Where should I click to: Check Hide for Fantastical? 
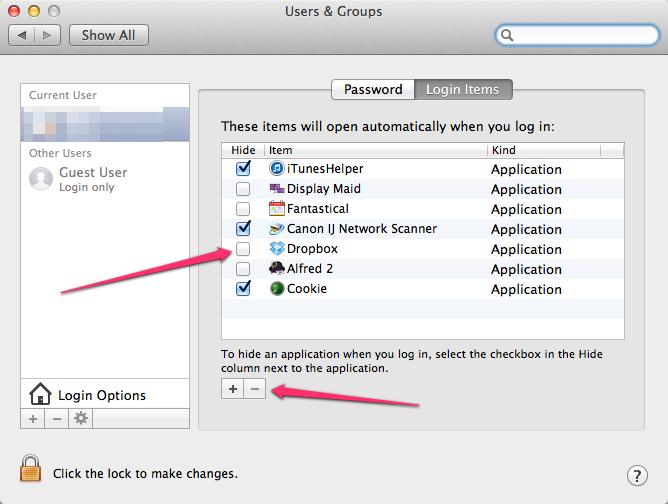pyautogui.click(x=243, y=208)
